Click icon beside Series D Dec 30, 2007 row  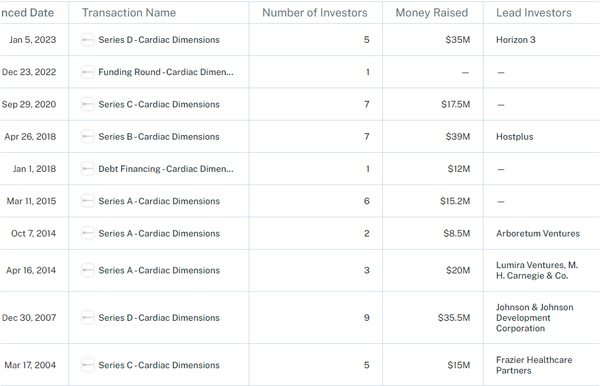(x=88, y=318)
